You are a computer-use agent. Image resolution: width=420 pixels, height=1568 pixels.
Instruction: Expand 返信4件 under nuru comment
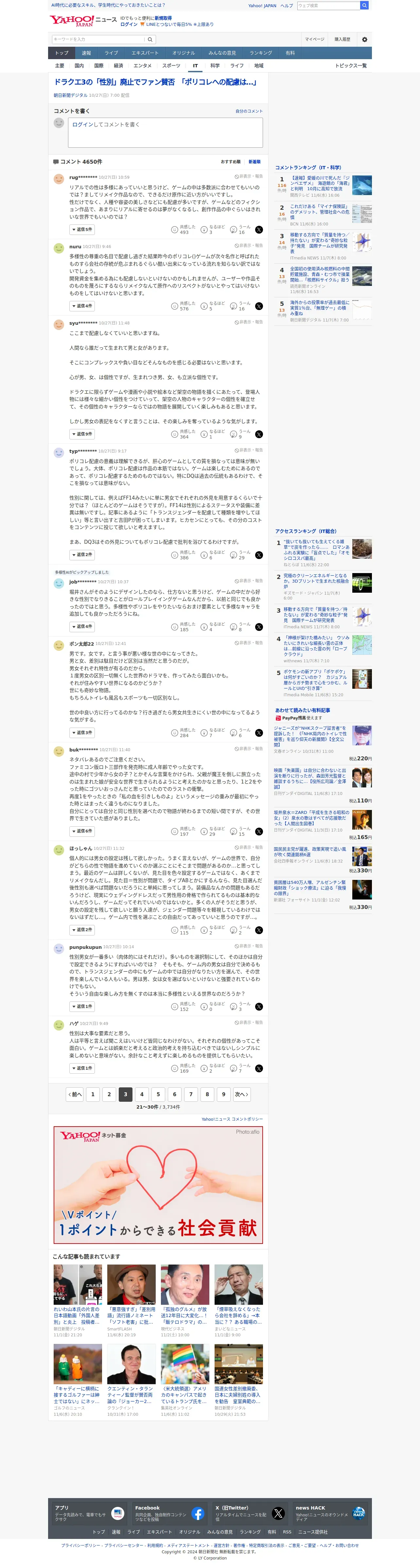coord(82,306)
